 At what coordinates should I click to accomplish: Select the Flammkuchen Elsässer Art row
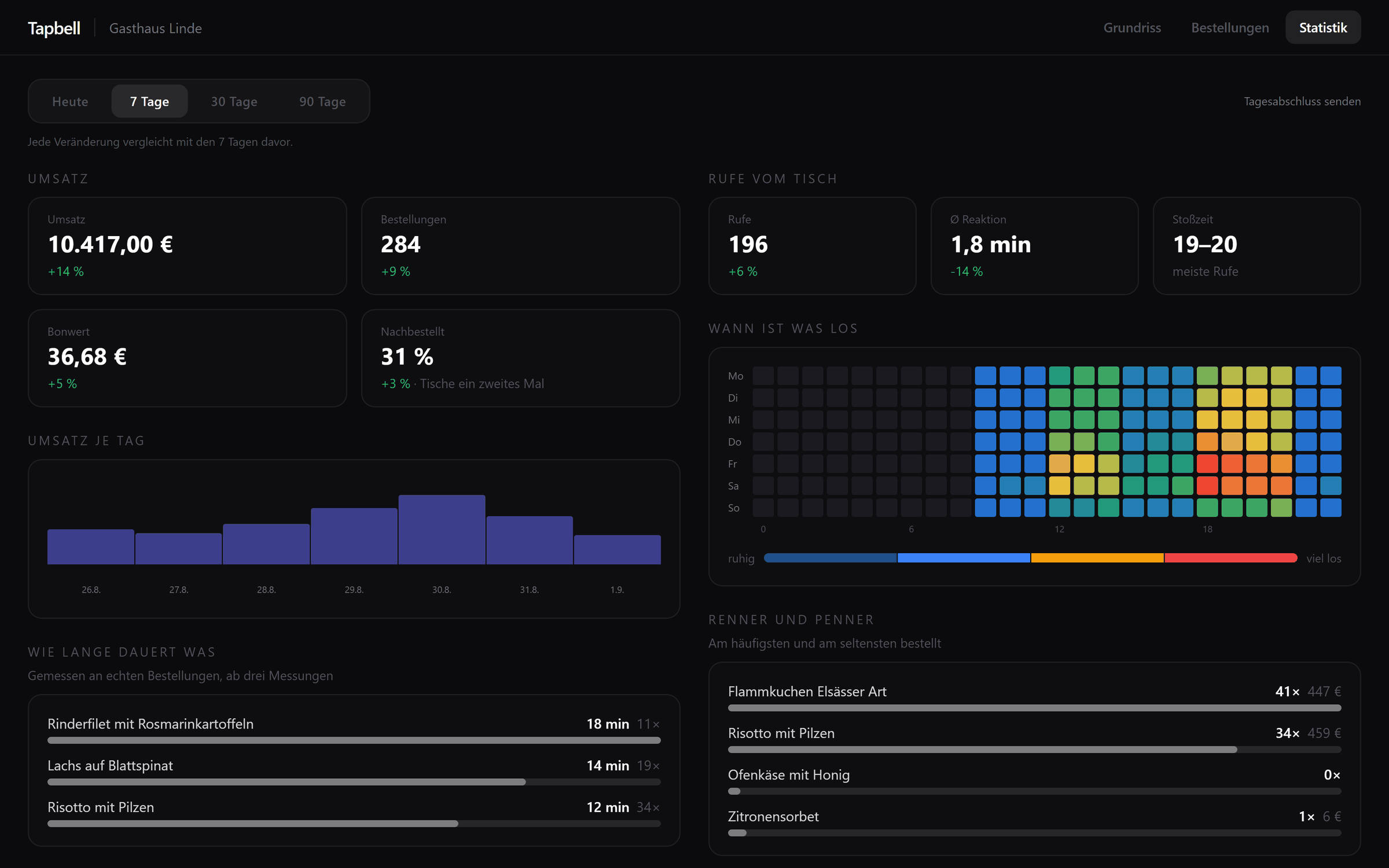click(x=1035, y=698)
